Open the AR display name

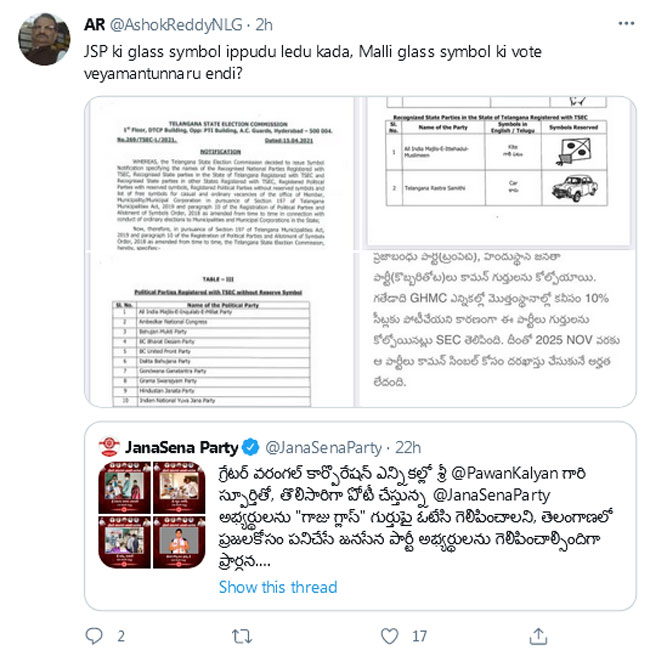coord(95,25)
